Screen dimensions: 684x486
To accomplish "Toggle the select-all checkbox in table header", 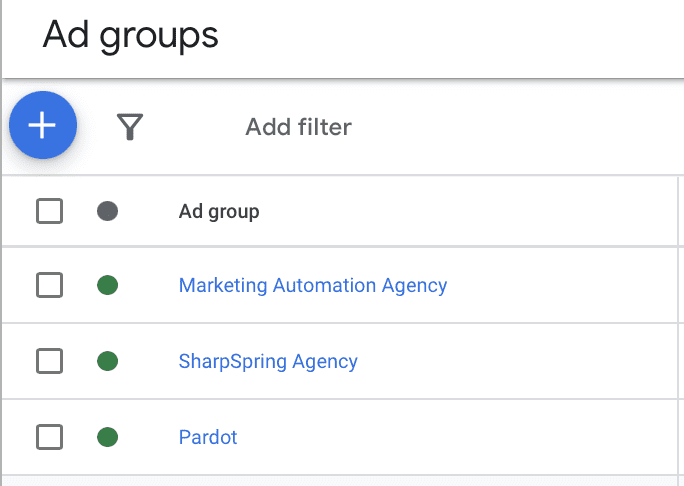I will tap(49, 211).
